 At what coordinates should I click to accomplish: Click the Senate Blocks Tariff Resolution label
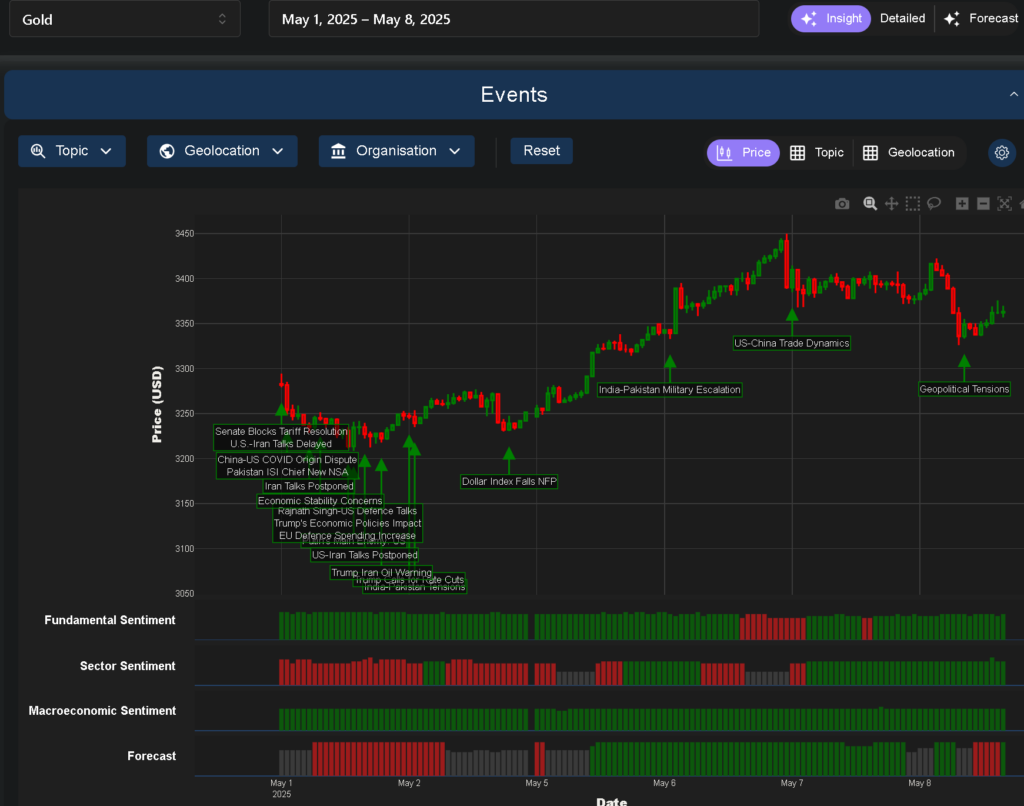(281, 432)
